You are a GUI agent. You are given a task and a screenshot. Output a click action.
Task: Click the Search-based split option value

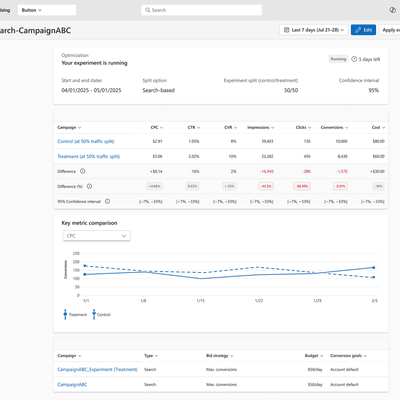[x=159, y=90]
